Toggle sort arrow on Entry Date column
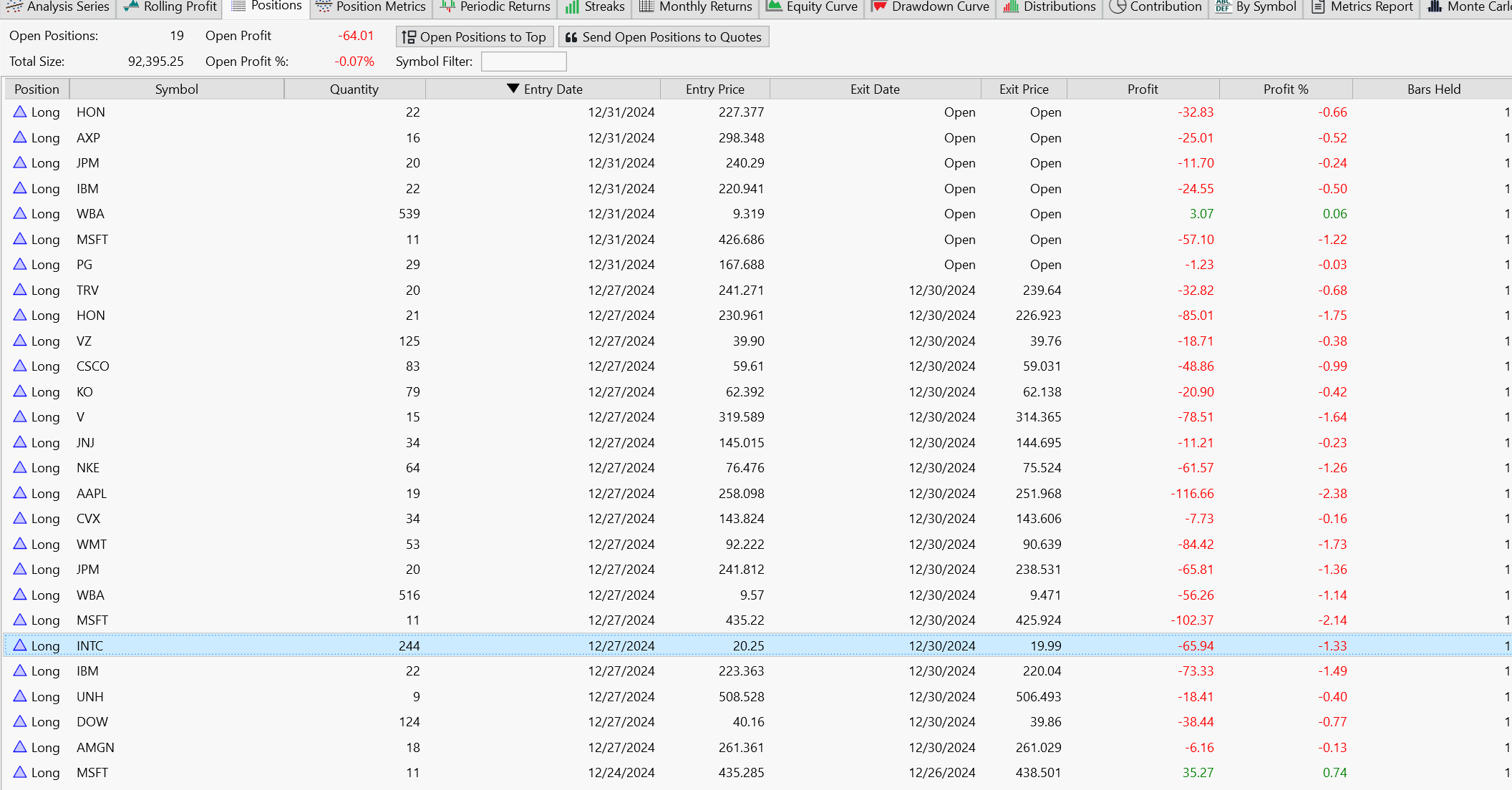Viewport: 1512px width, 790px height. pos(513,89)
